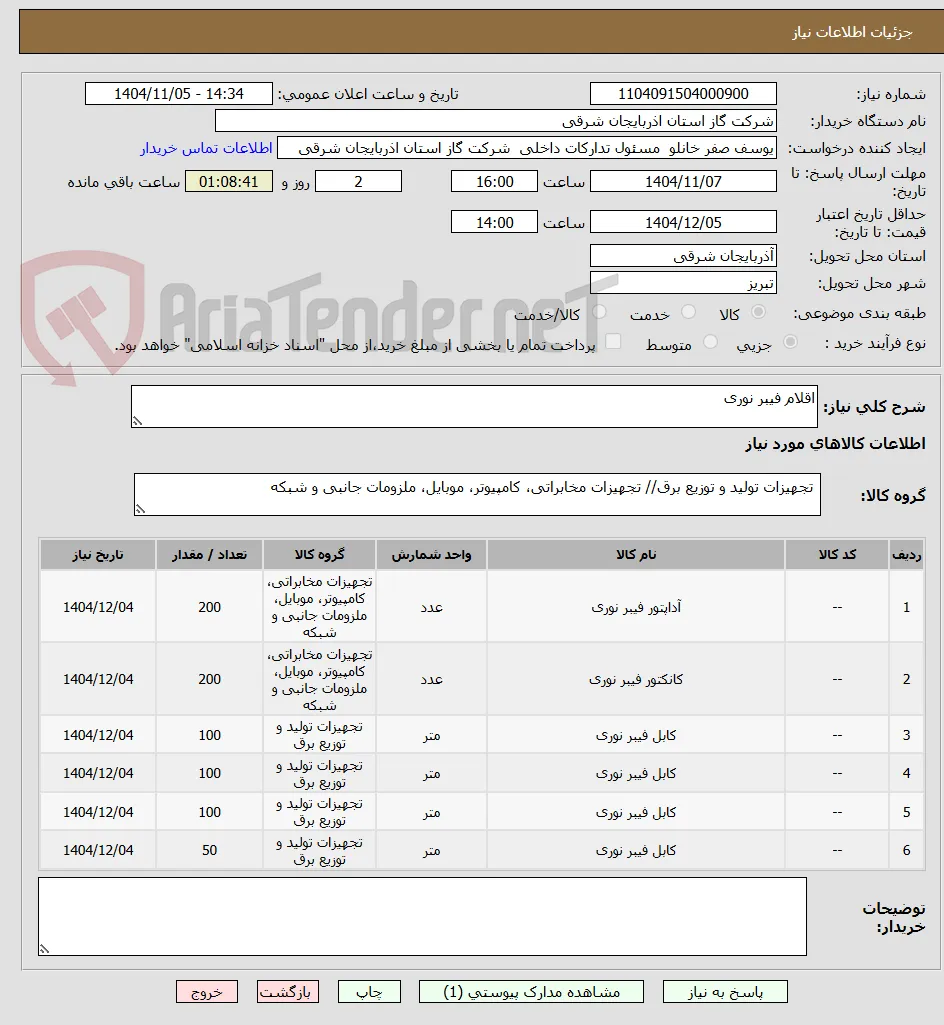Image resolution: width=944 pixels, height=1025 pixels.
Task: Click the announcement date field 1404/11/05 - 14:34
Action: [178, 93]
